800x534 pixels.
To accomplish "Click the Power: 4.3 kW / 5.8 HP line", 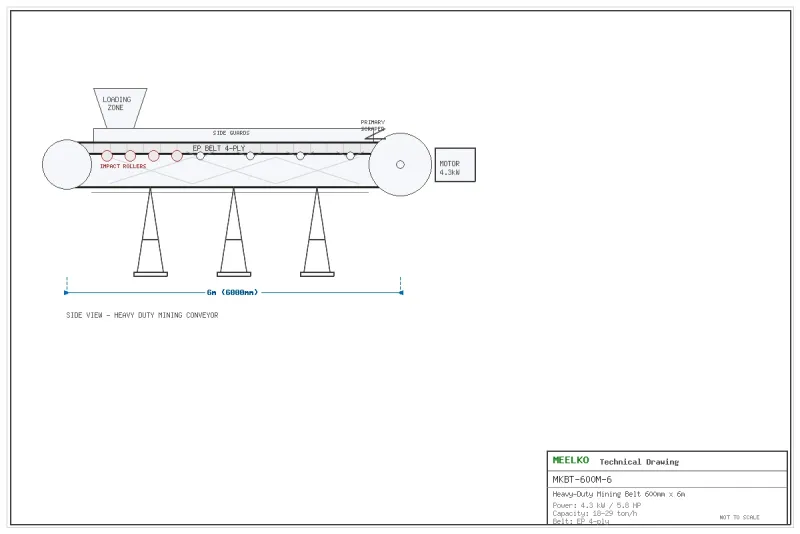I will (x=596, y=505).
